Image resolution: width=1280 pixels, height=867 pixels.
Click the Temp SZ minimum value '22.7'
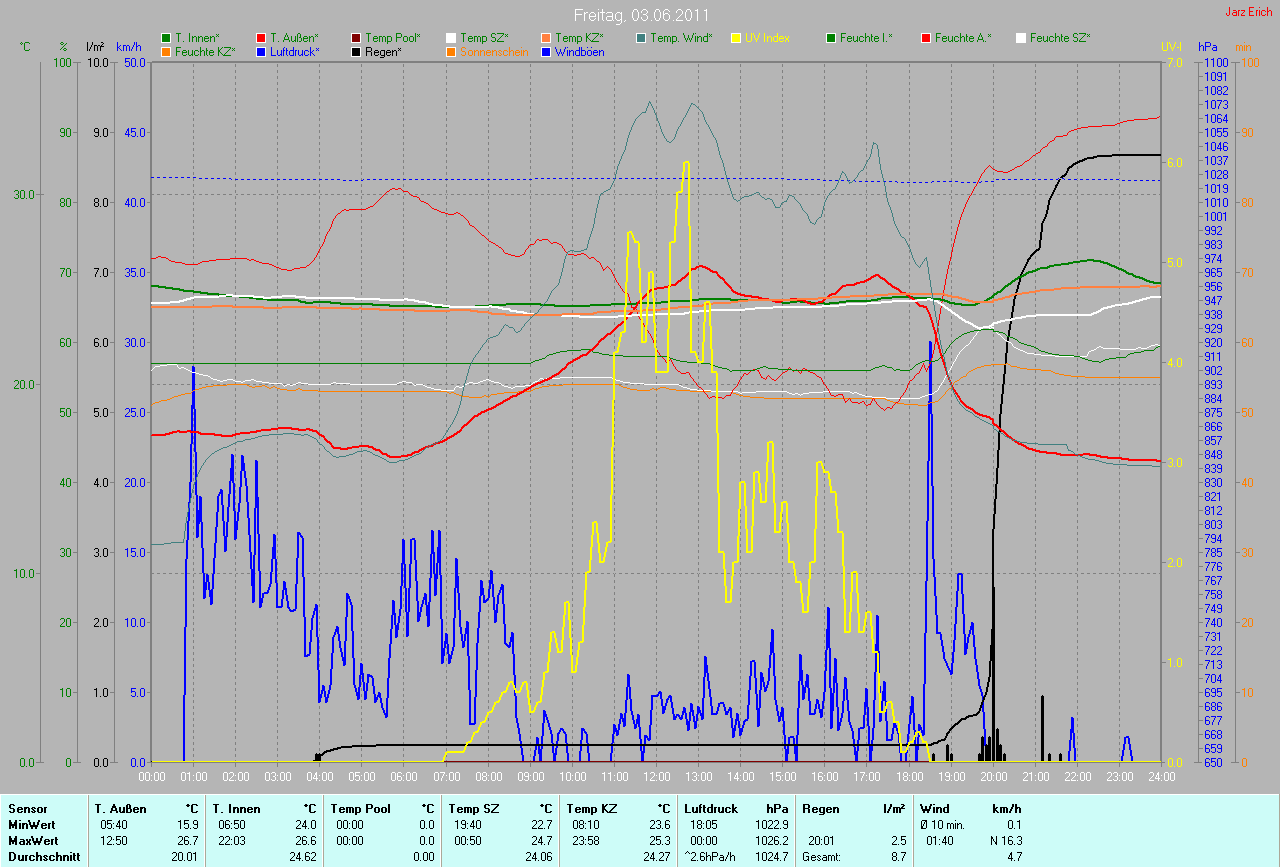point(541,824)
